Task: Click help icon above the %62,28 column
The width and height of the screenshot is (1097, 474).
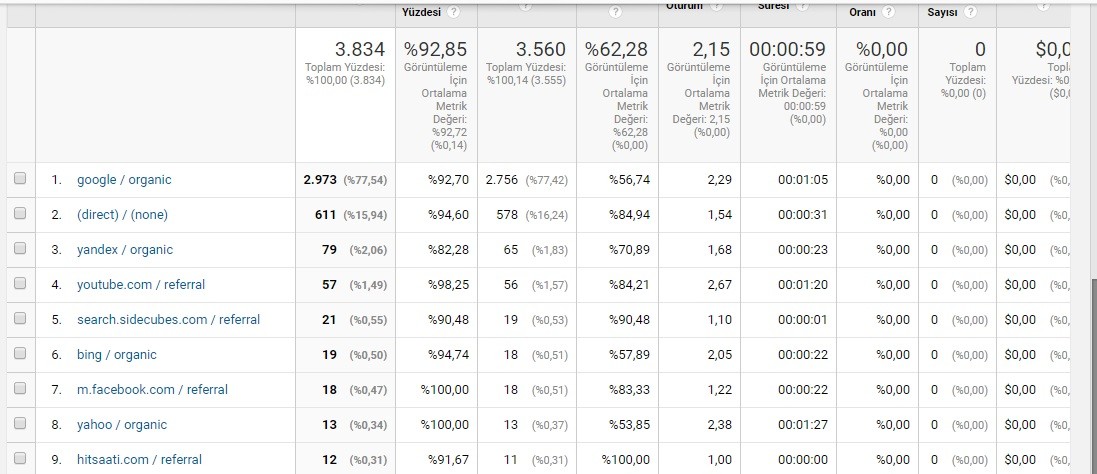Action: (x=615, y=11)
